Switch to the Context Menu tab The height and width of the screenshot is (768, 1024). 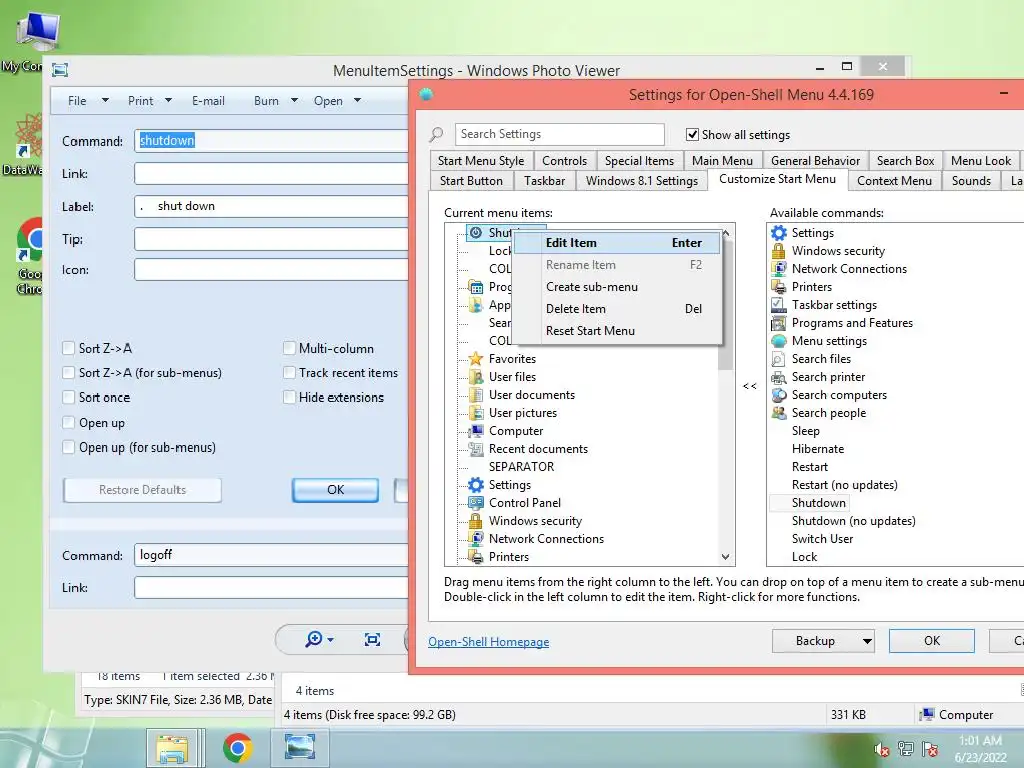894,181
